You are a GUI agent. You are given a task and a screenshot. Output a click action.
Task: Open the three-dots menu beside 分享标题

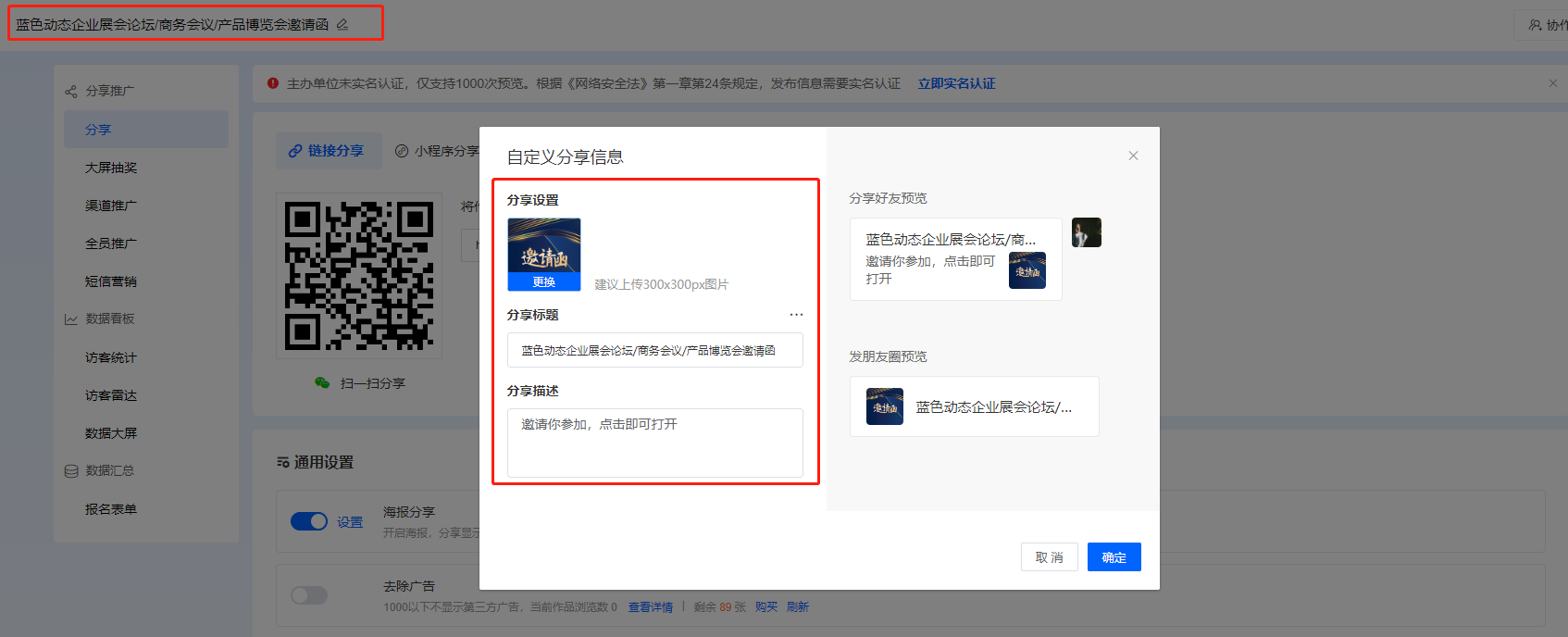(x=796, y=315)
